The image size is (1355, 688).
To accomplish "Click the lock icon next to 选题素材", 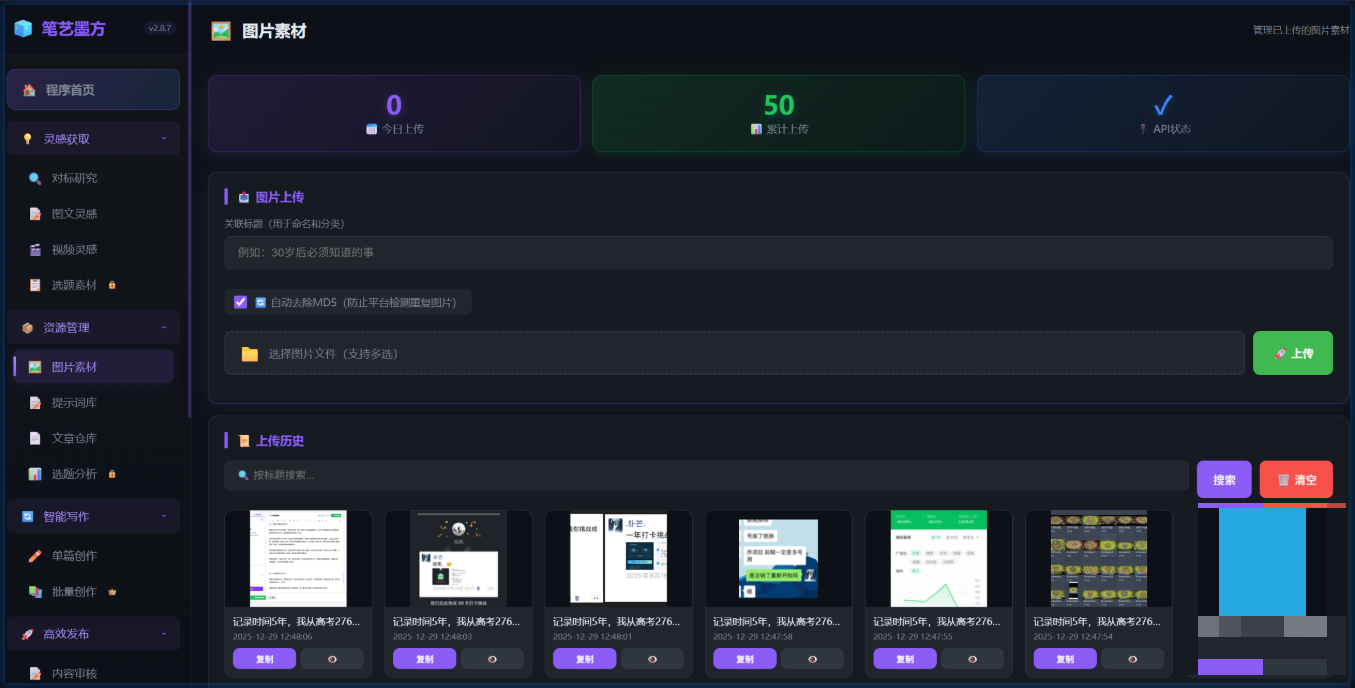I will point(112,285).
